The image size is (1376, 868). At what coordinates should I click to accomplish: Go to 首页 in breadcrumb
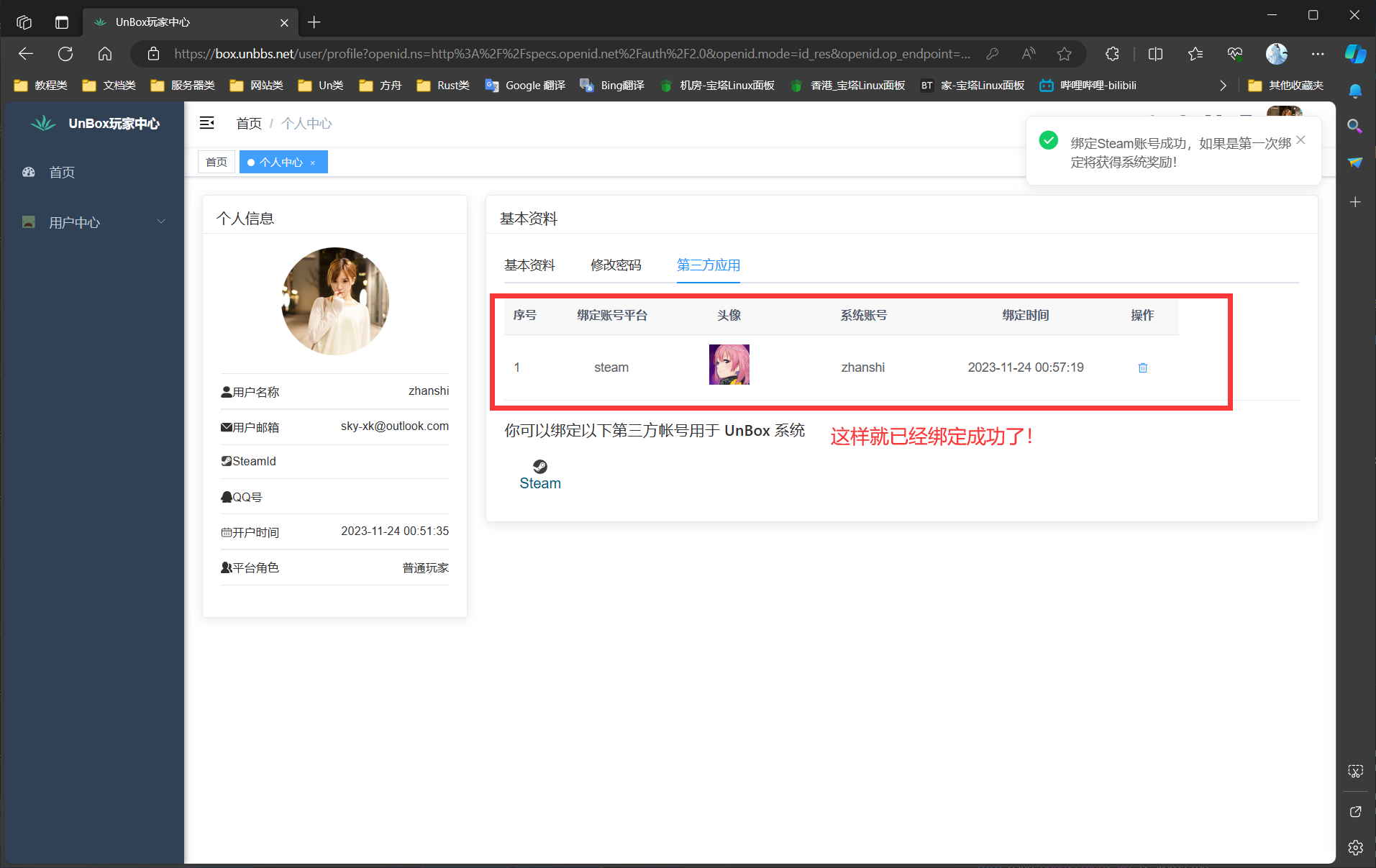249,124
